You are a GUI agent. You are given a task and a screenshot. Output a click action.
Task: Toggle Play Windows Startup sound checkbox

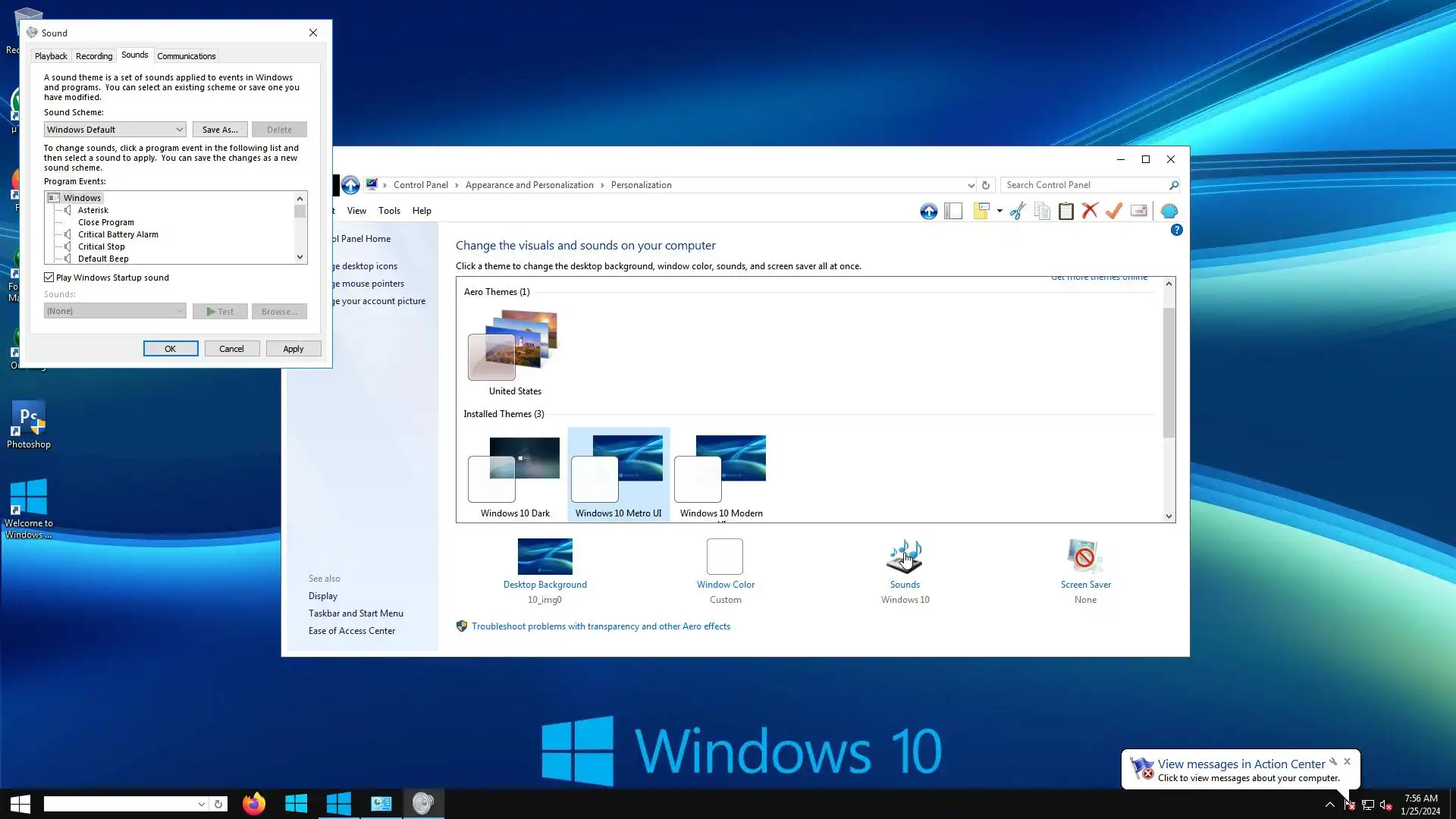pos(49,278)
